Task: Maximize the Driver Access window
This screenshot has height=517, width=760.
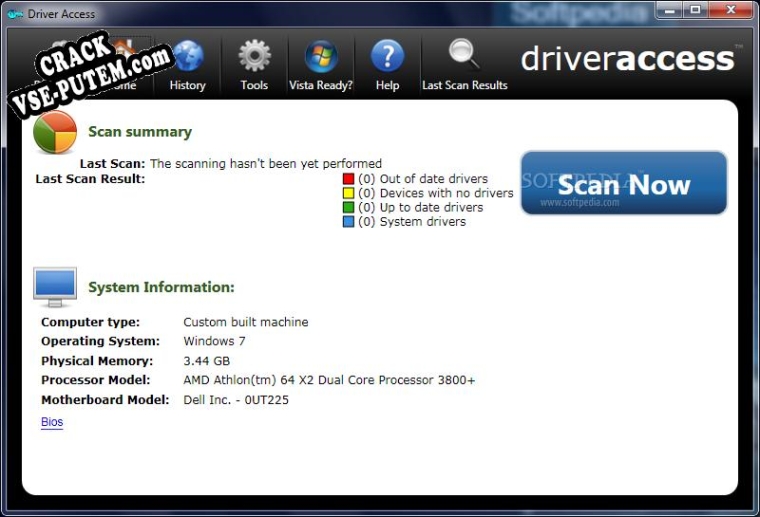Action: tap(694, 11)
